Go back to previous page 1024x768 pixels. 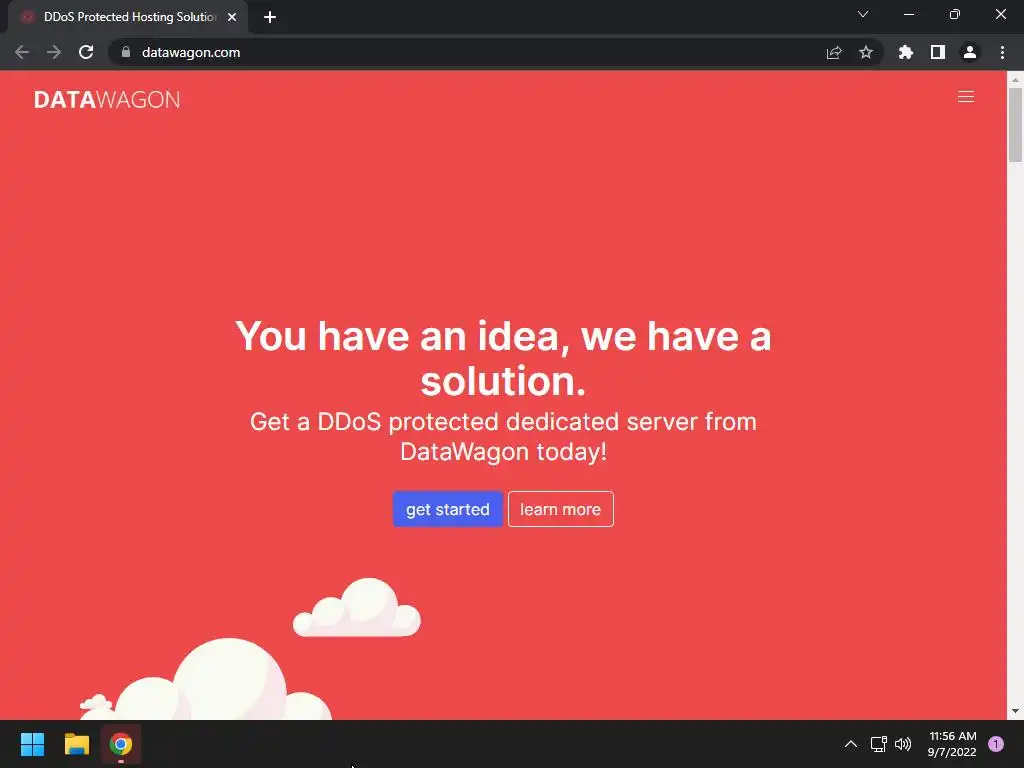[22, 52]
